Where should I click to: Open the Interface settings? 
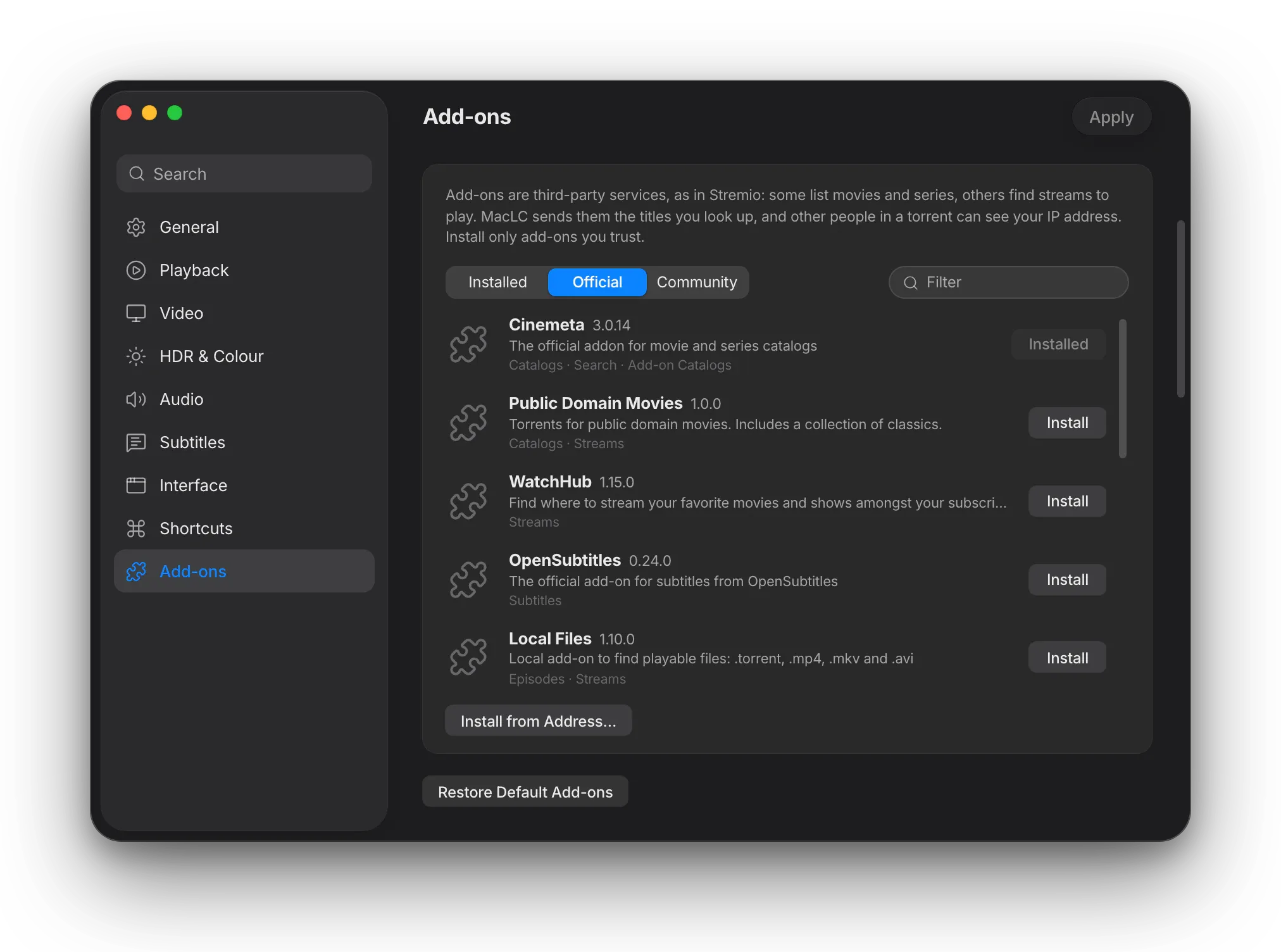pyautogui.click(x=244, y=485)
